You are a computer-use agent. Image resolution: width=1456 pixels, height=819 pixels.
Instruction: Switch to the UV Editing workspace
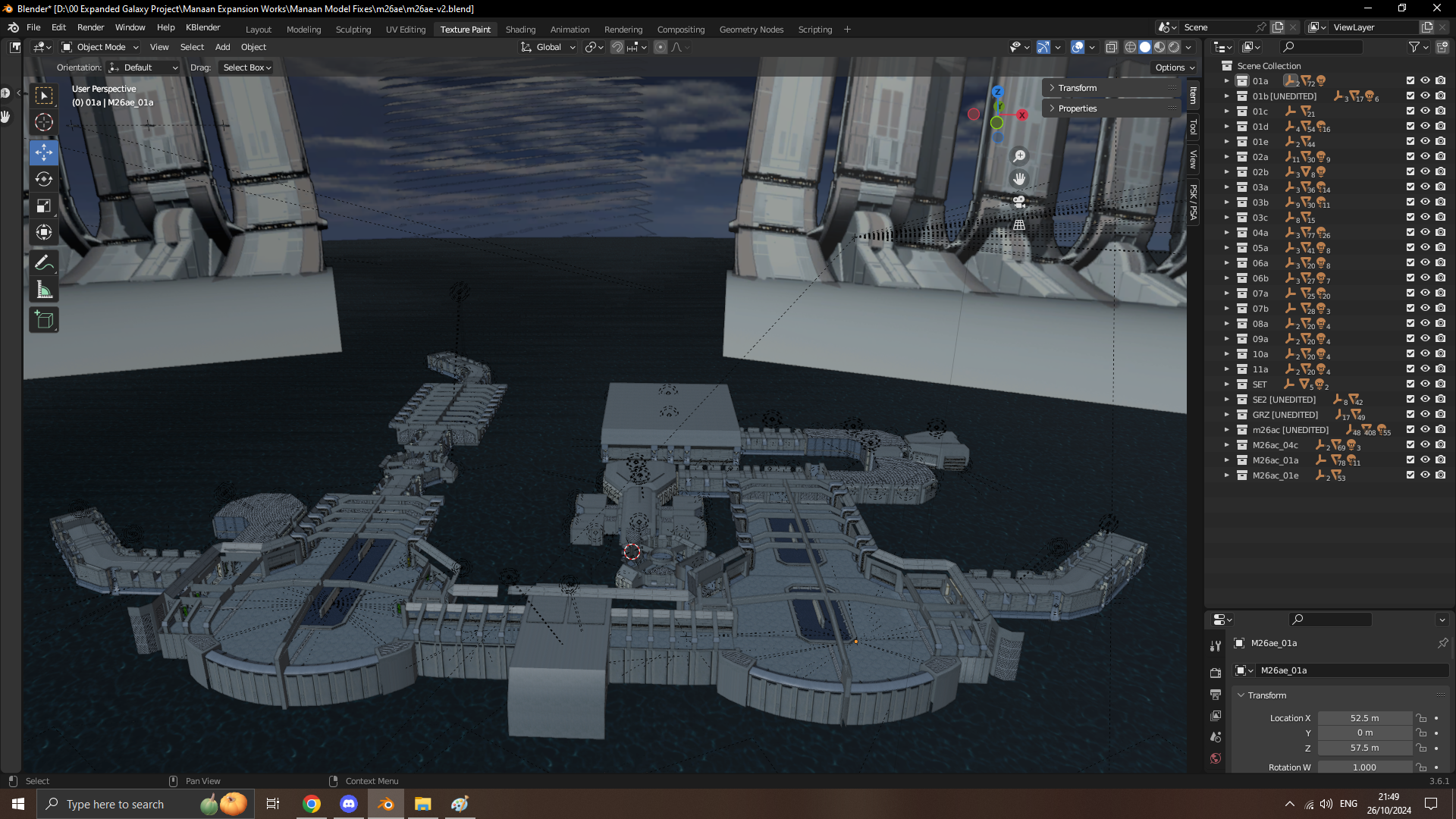(406, 30)
